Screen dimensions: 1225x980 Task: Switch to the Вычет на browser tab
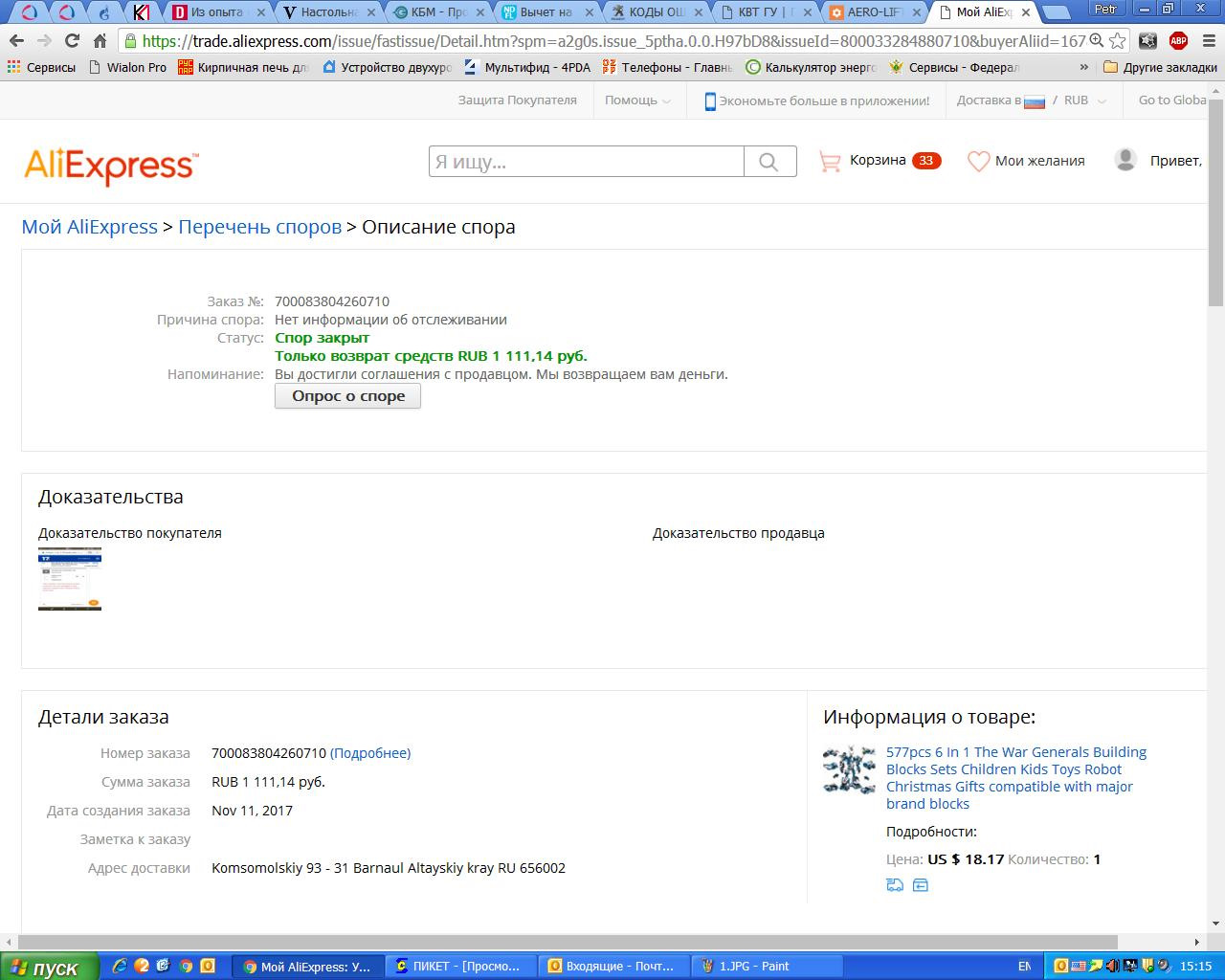pyautogui.click(x=546, y=12)
